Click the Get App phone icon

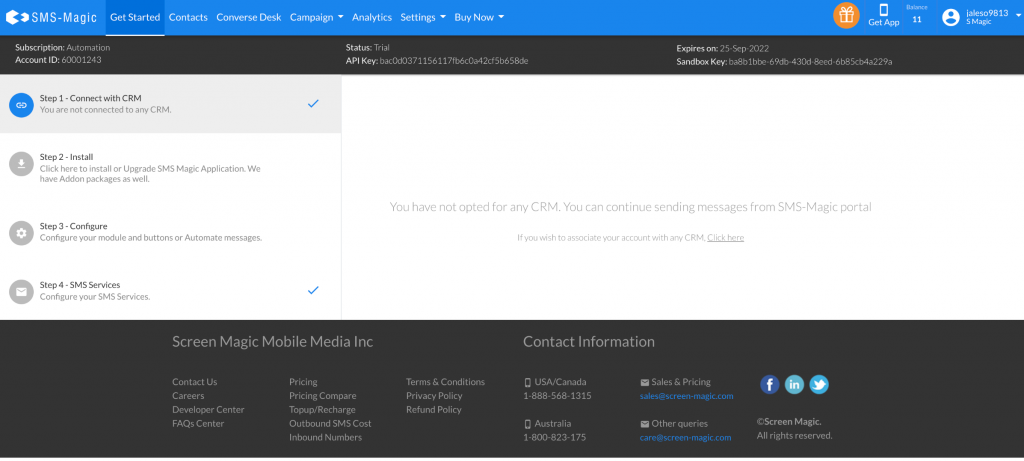pos(884,10)
